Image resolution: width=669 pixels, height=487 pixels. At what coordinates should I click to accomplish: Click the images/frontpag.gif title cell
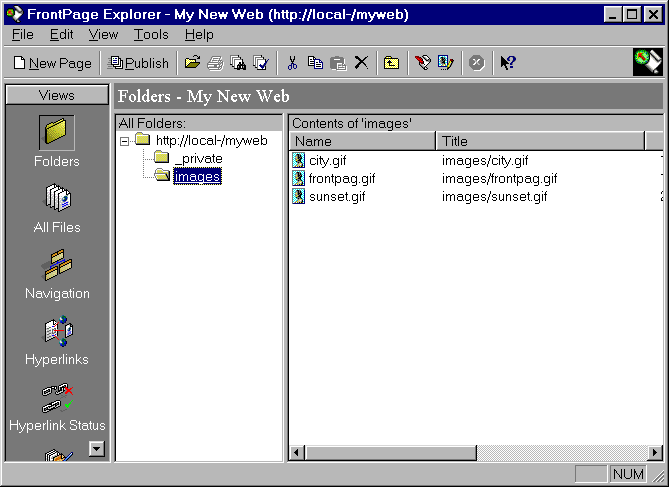(x=500, y=178)
